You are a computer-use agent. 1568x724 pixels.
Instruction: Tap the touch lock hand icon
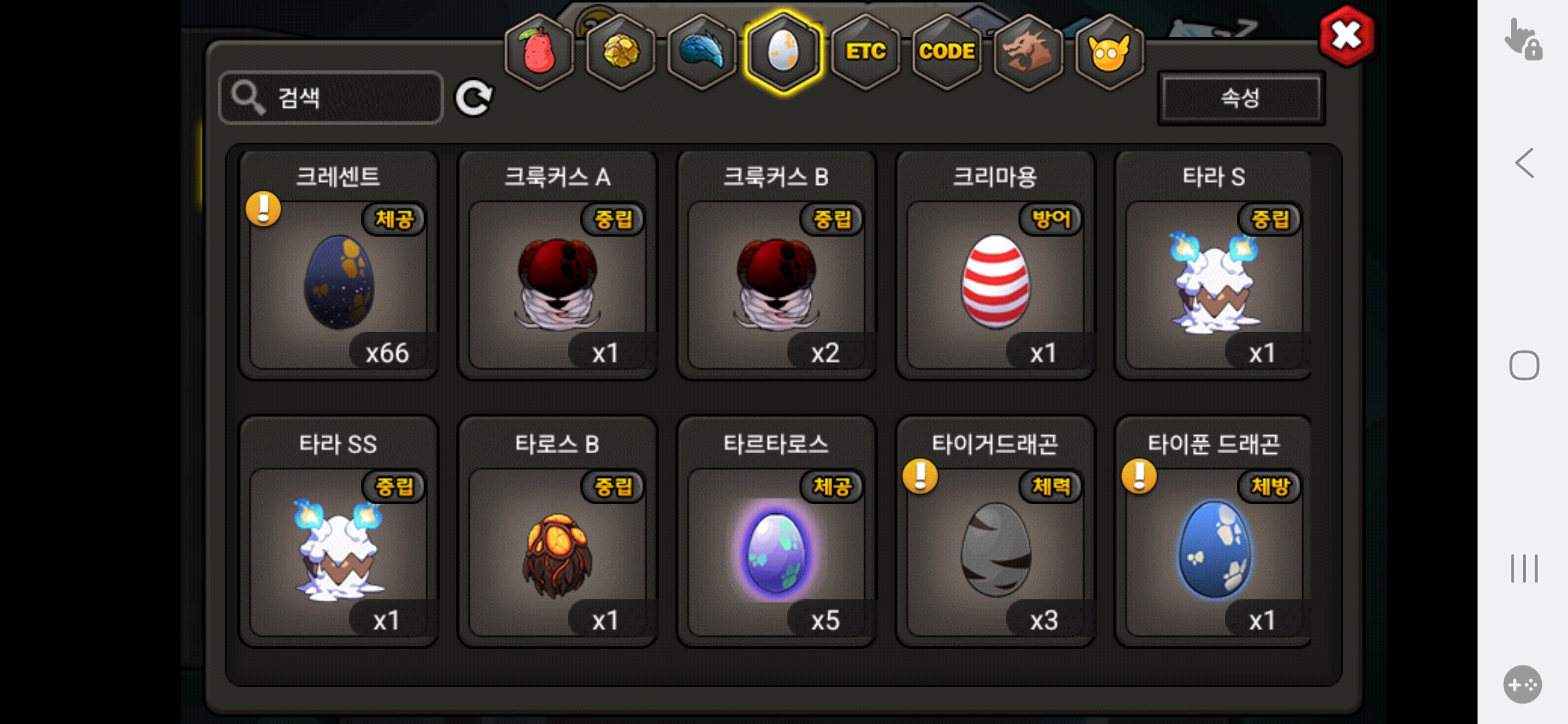tap(1523, 39)
